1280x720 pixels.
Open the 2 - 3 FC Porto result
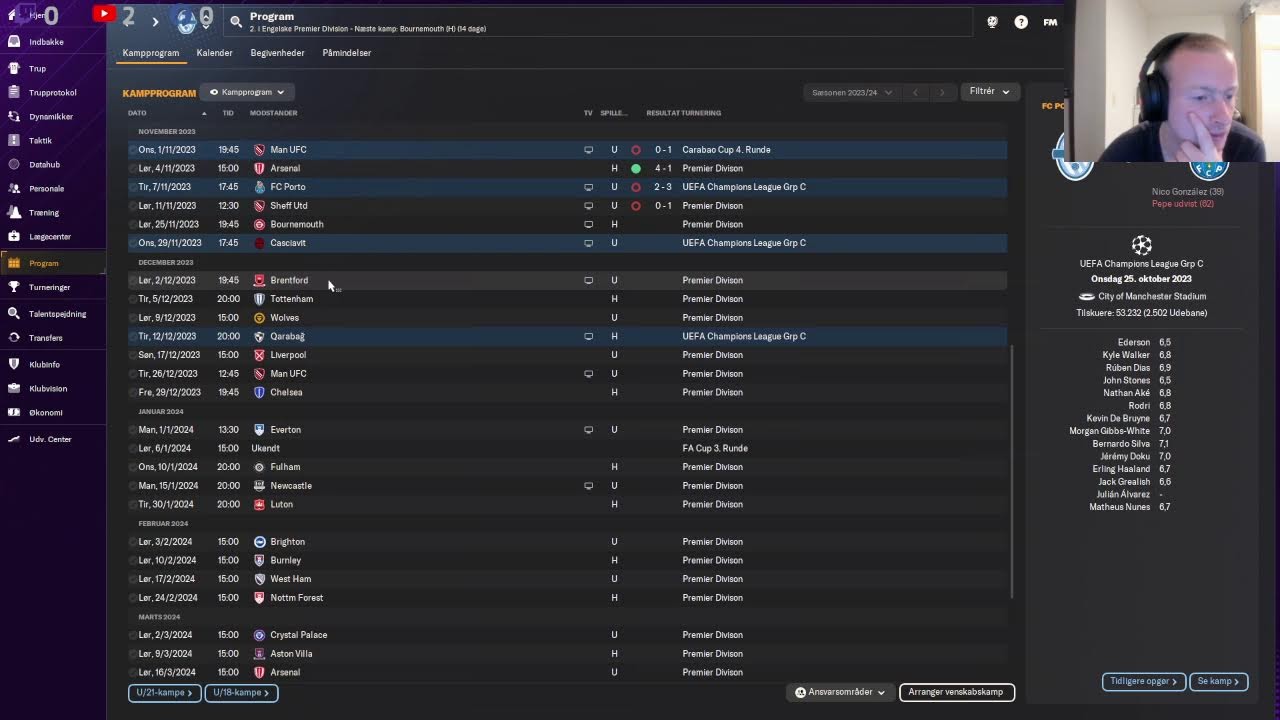point(663,187)
